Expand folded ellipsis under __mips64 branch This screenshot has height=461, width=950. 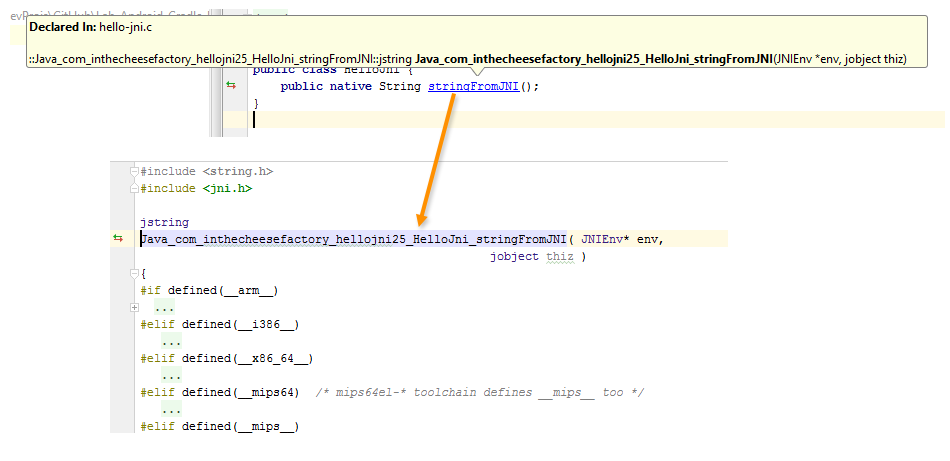(171, 409)
